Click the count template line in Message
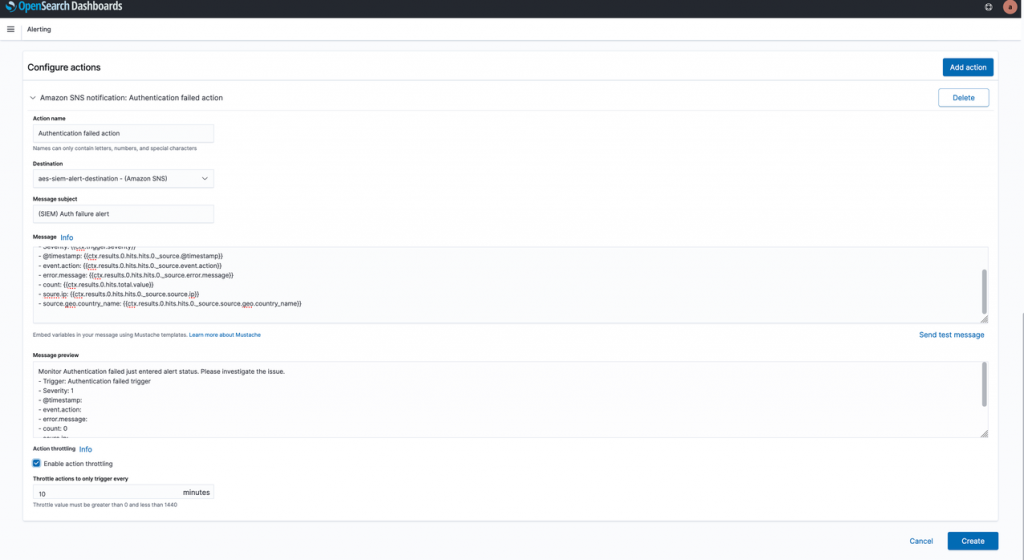This screenshot has height=560, width=1024. click(x=96, y=285)
